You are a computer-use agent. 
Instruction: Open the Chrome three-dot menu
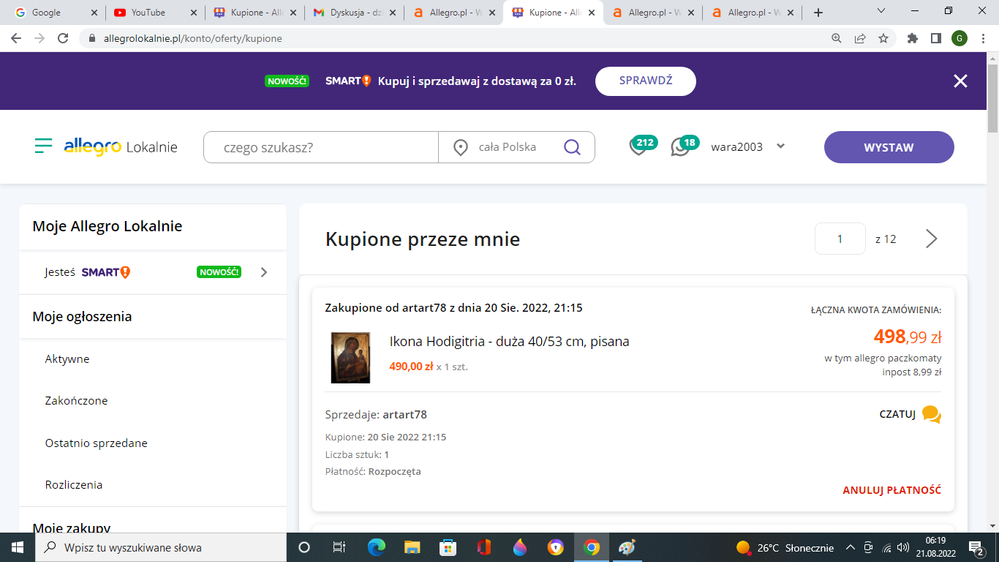tap(983, 38)
